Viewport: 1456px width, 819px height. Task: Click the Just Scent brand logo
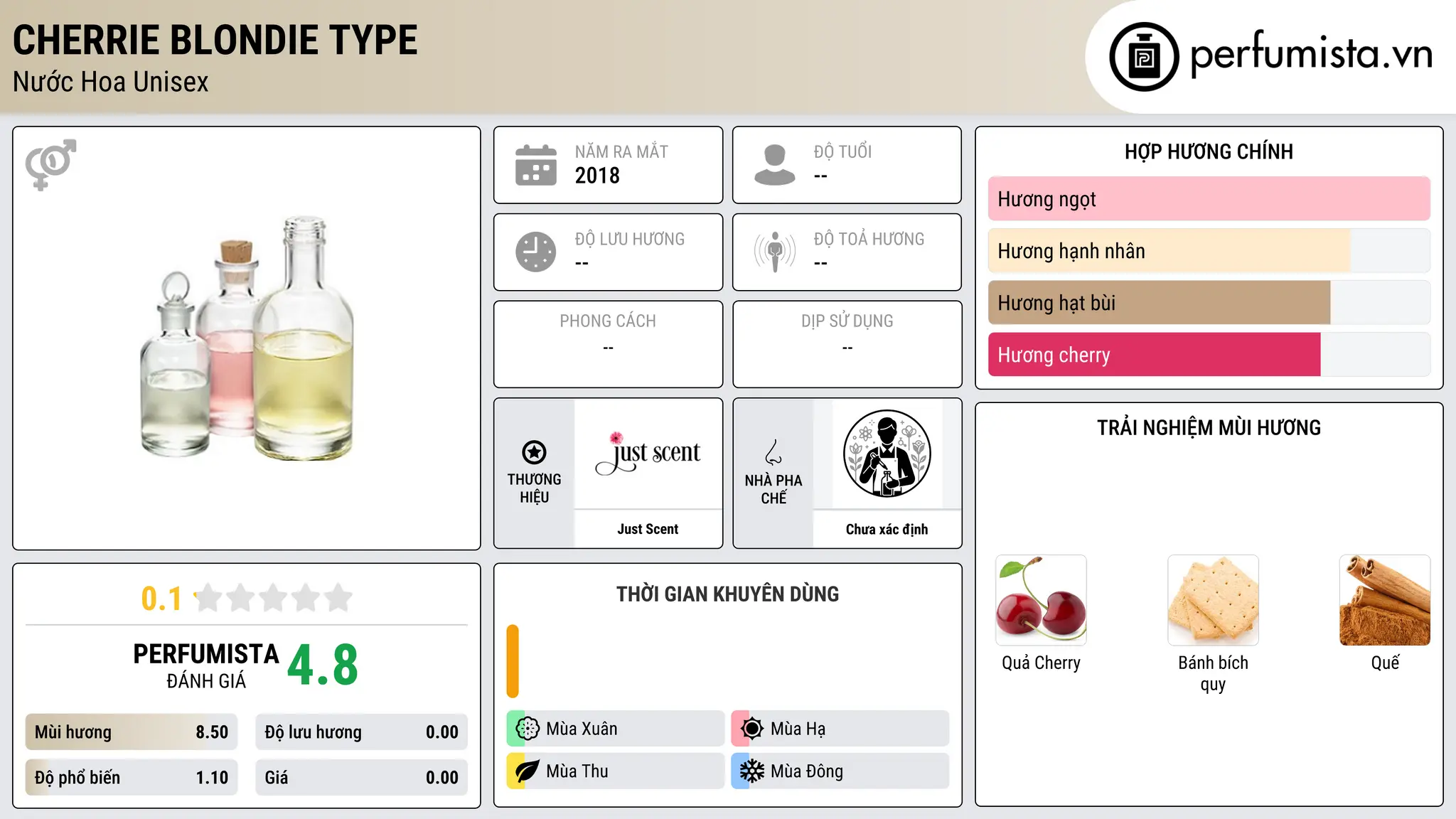[648, 453]
